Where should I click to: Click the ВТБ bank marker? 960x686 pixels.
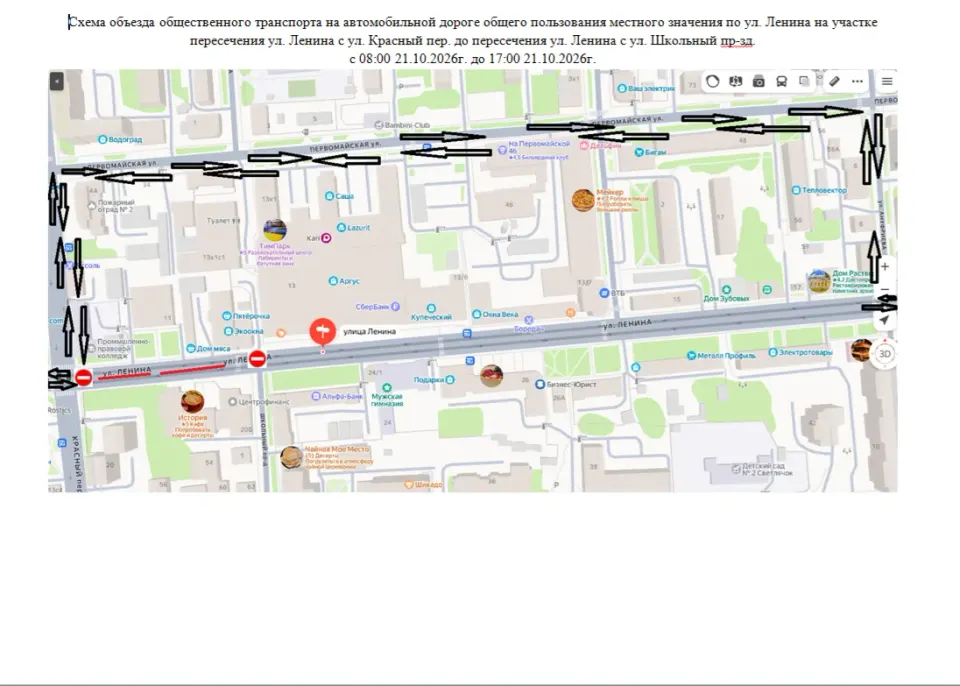[604, 293]
